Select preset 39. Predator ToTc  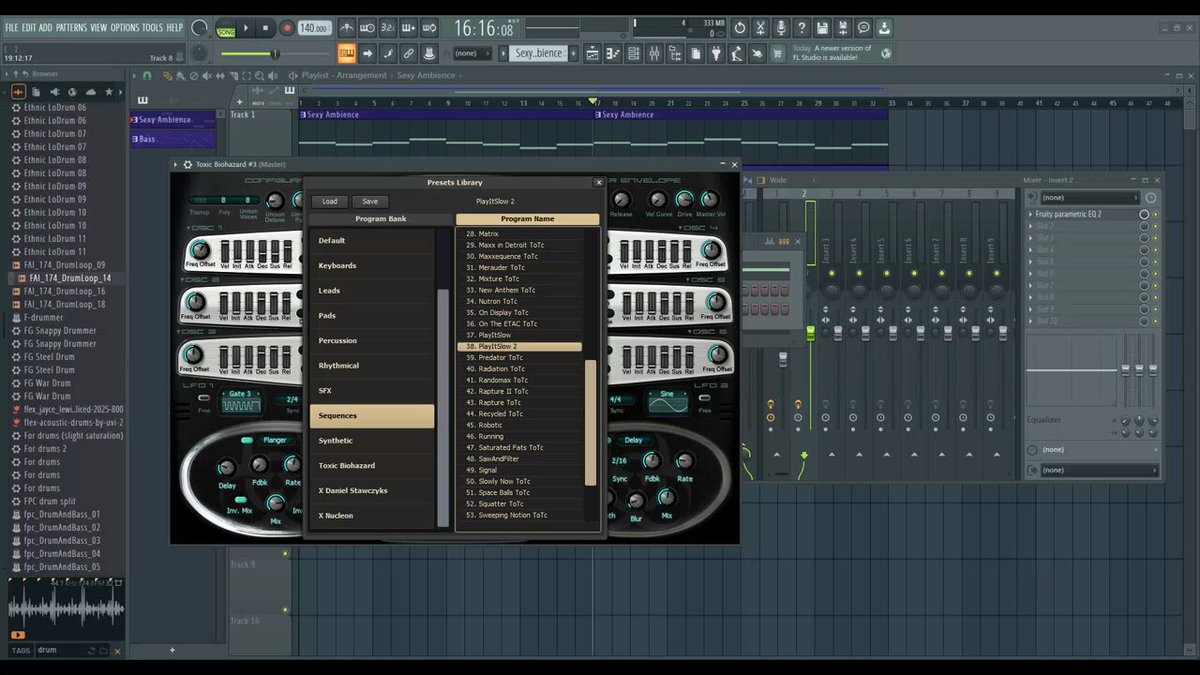tap(519, 357)
